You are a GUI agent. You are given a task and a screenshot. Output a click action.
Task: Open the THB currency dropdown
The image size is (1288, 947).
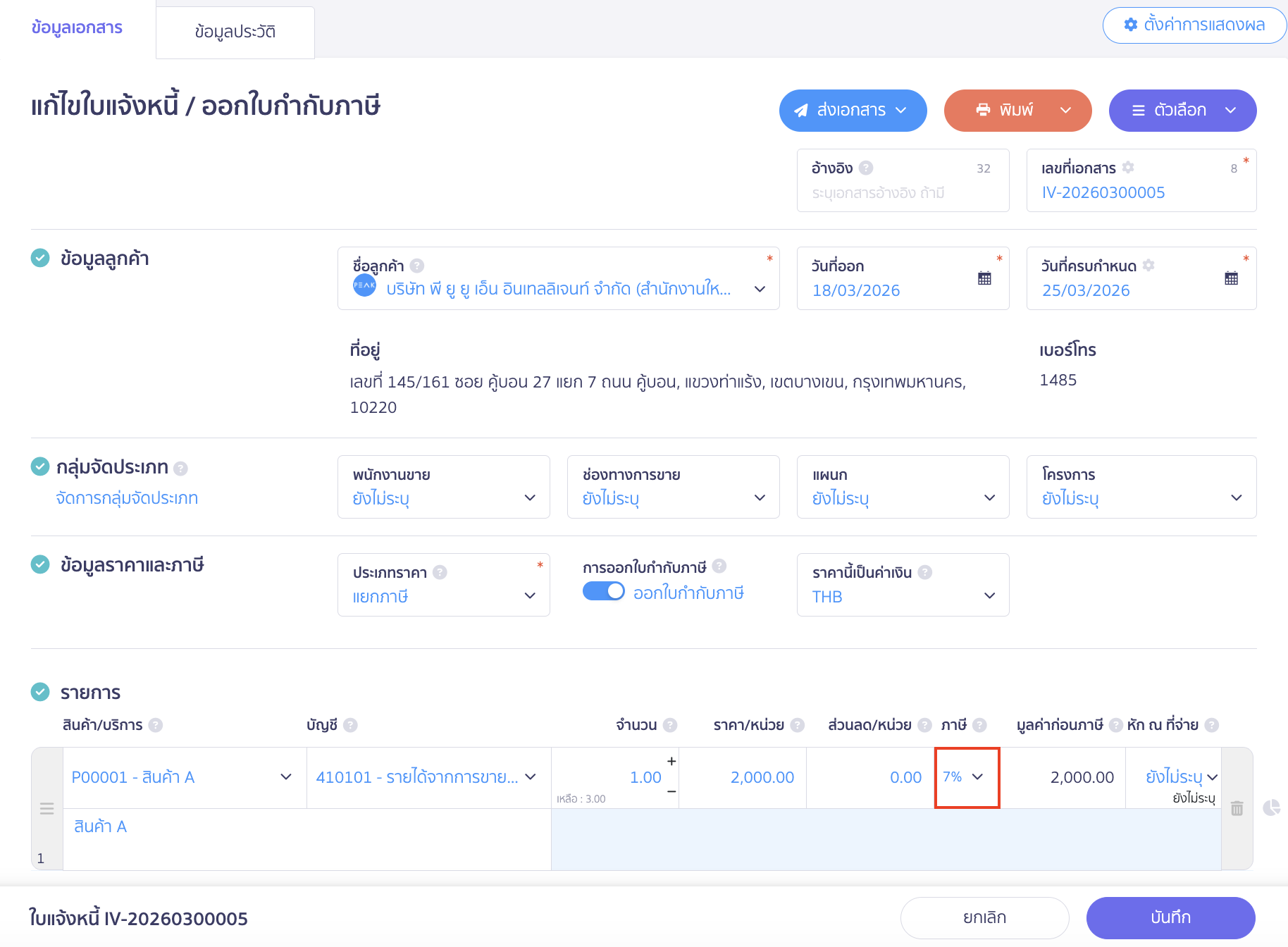903,596
